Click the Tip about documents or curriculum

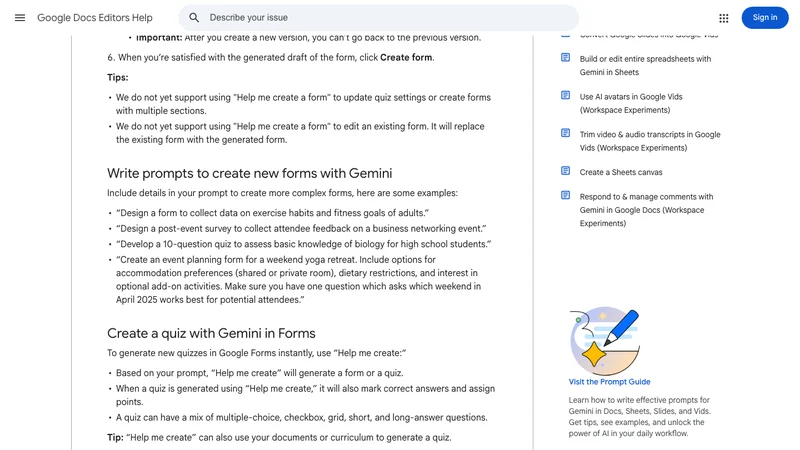(279, 437)
